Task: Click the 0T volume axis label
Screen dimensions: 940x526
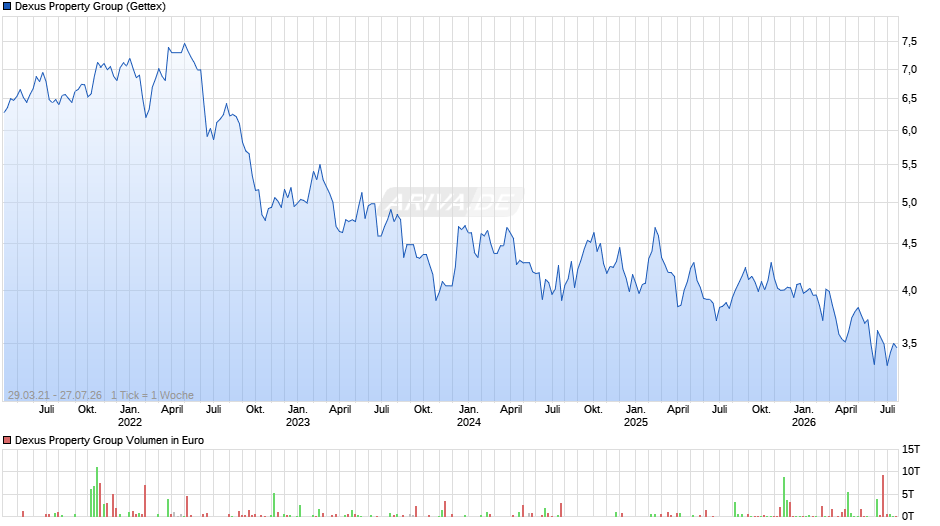Action: click(x=908, y=516)
